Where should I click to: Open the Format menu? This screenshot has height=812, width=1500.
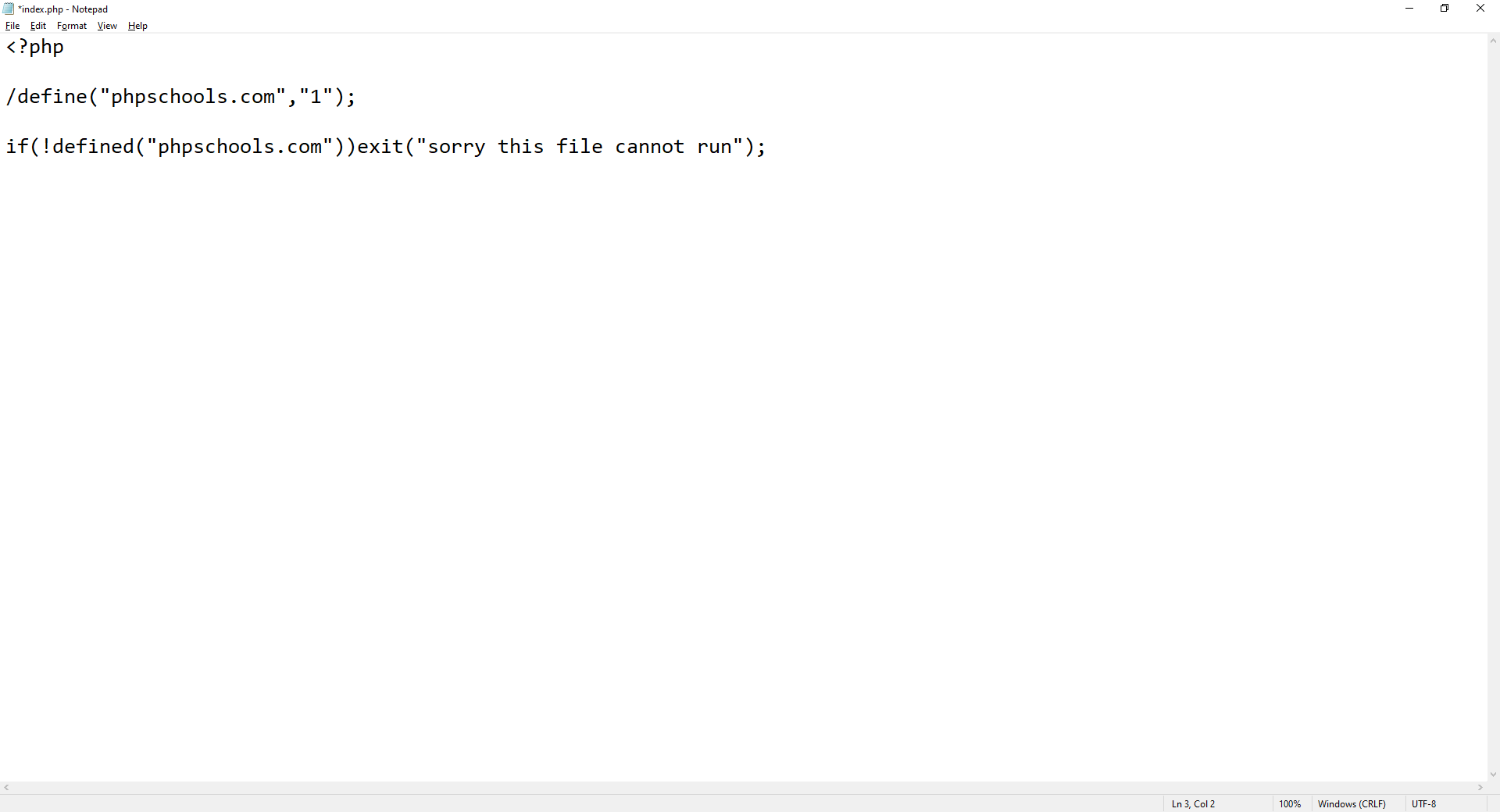click(x=71, y=25)
